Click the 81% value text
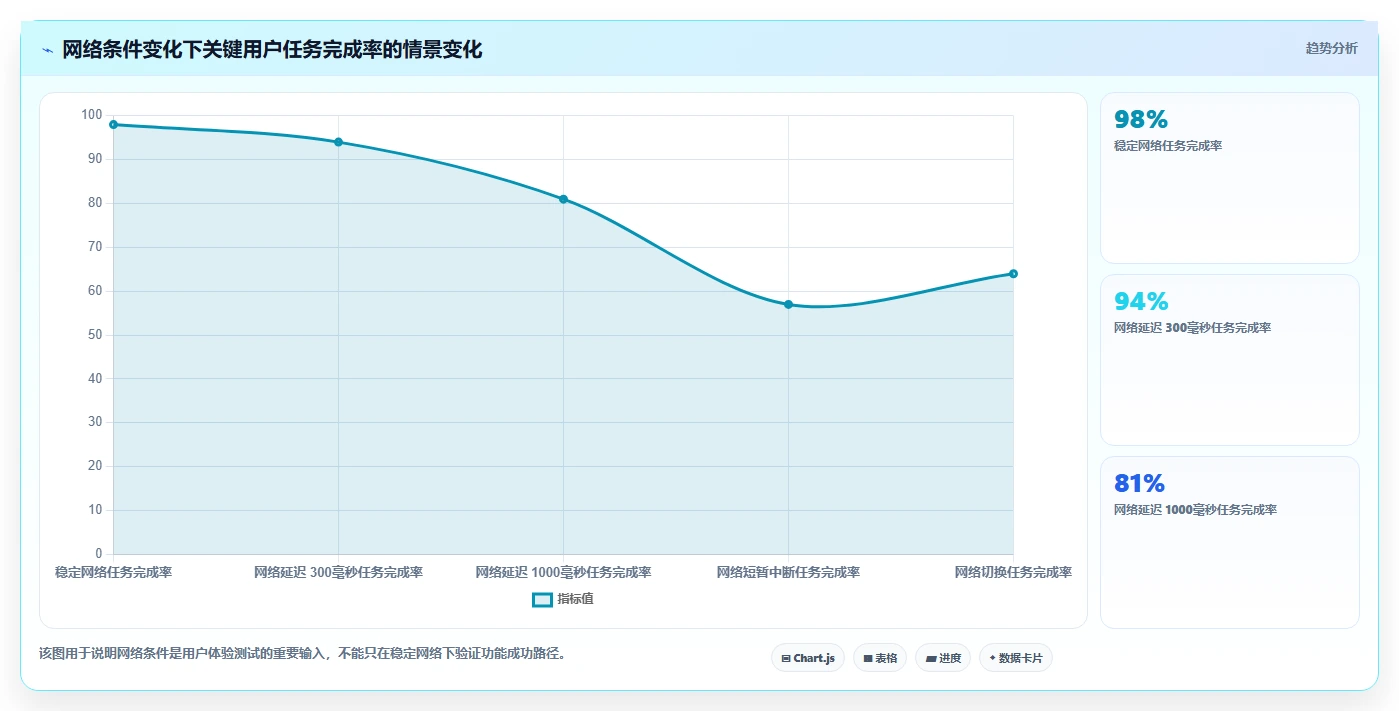The height and width of the screenshot is (711, 1399). point(1140,484)
